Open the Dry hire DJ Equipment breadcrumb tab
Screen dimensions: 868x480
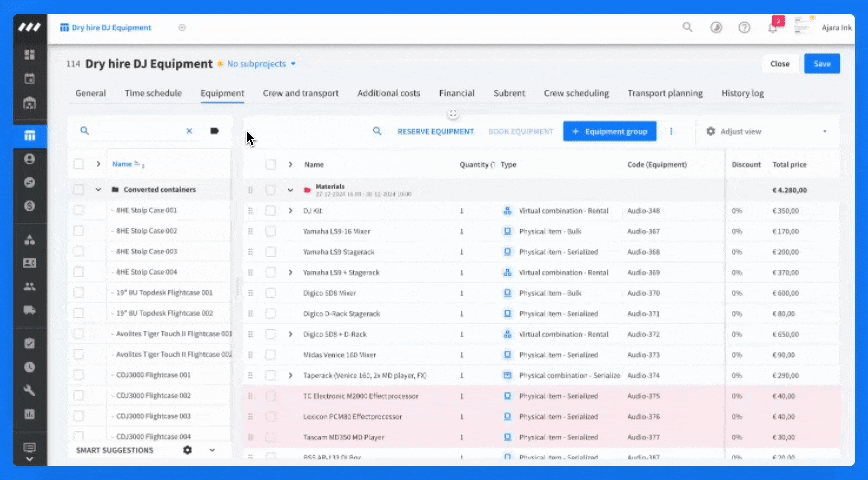coord(106,28)
